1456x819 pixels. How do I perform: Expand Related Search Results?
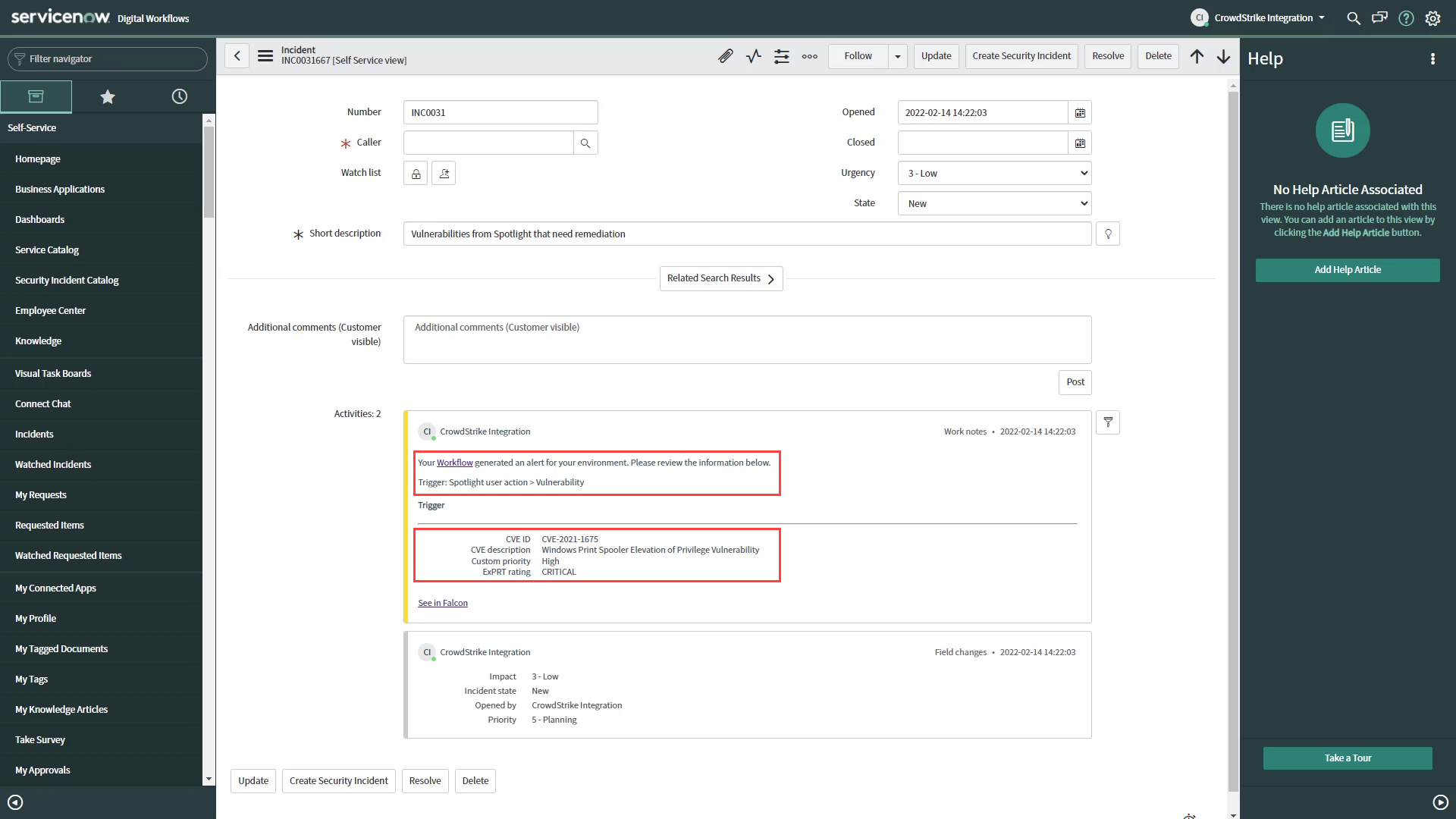[x=720, y=278]
